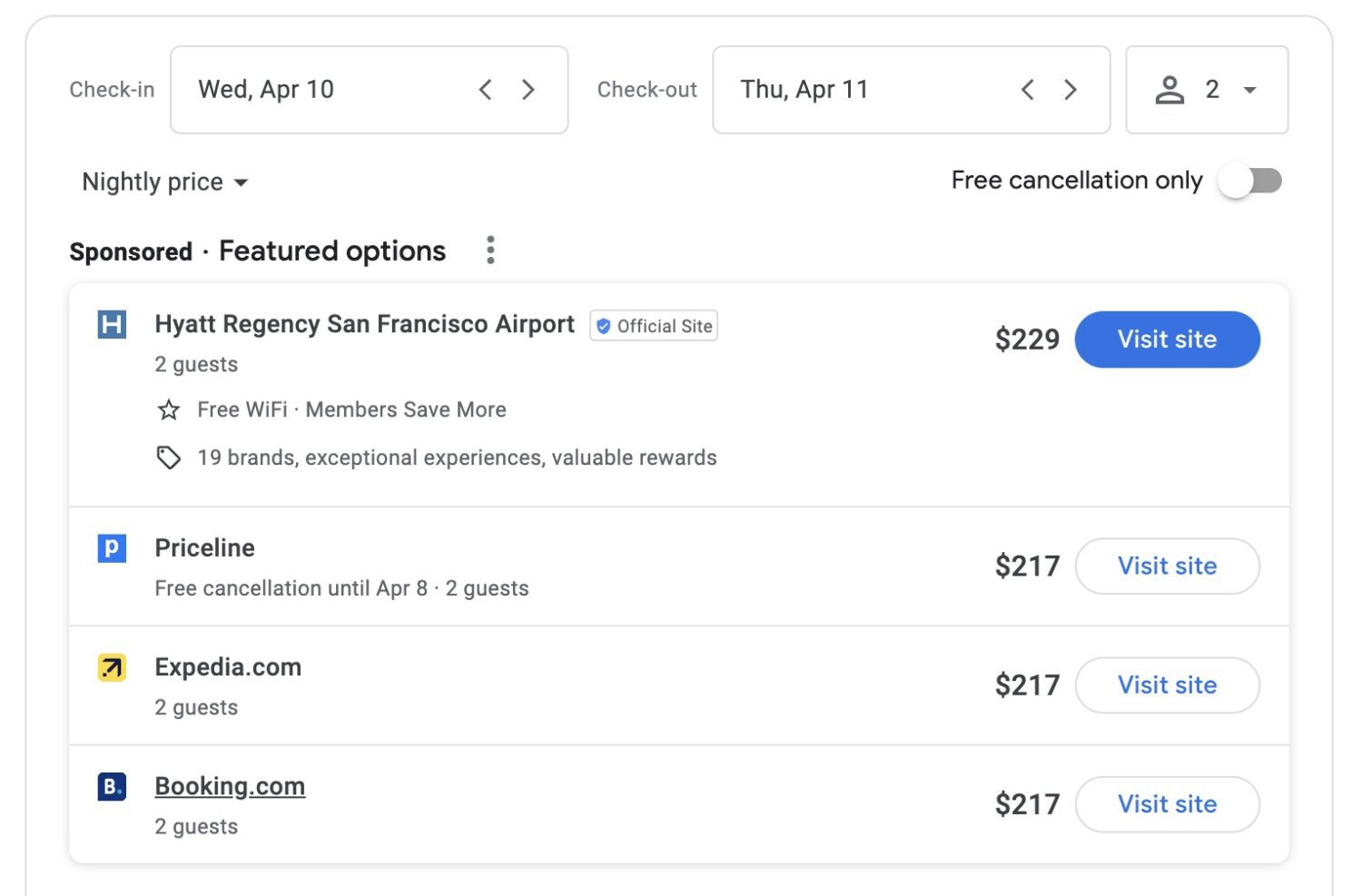
Task: Click the Free cancellation slider control
Action: tap(1251, 181)
